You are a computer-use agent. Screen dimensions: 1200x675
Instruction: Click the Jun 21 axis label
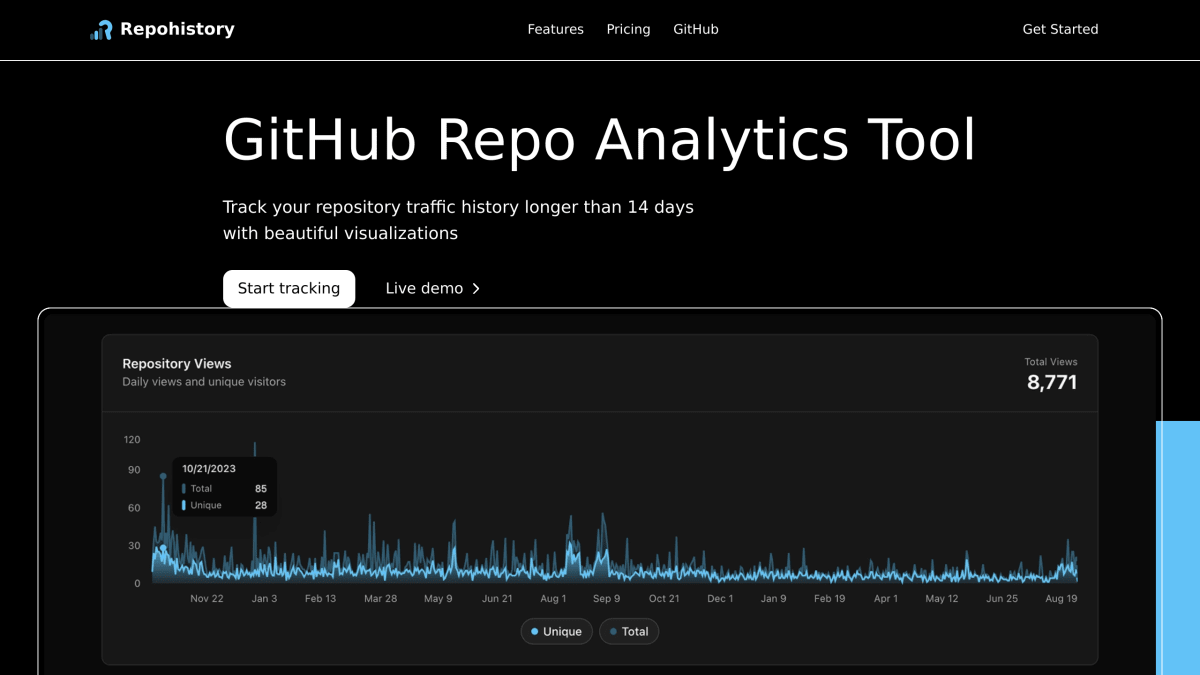pyautogui.click(x=497, y=598)
